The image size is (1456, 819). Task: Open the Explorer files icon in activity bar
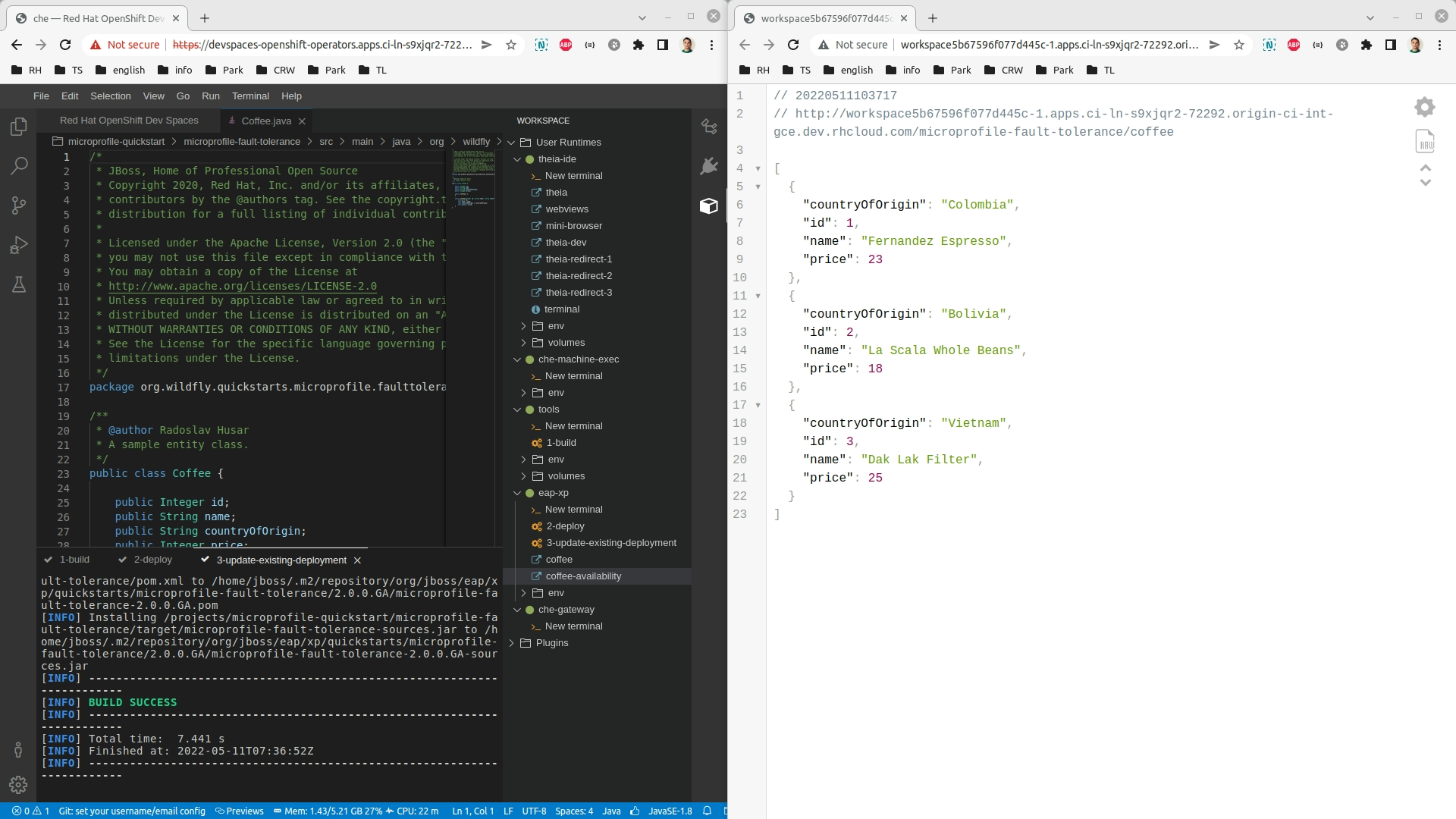coord(19,127)
